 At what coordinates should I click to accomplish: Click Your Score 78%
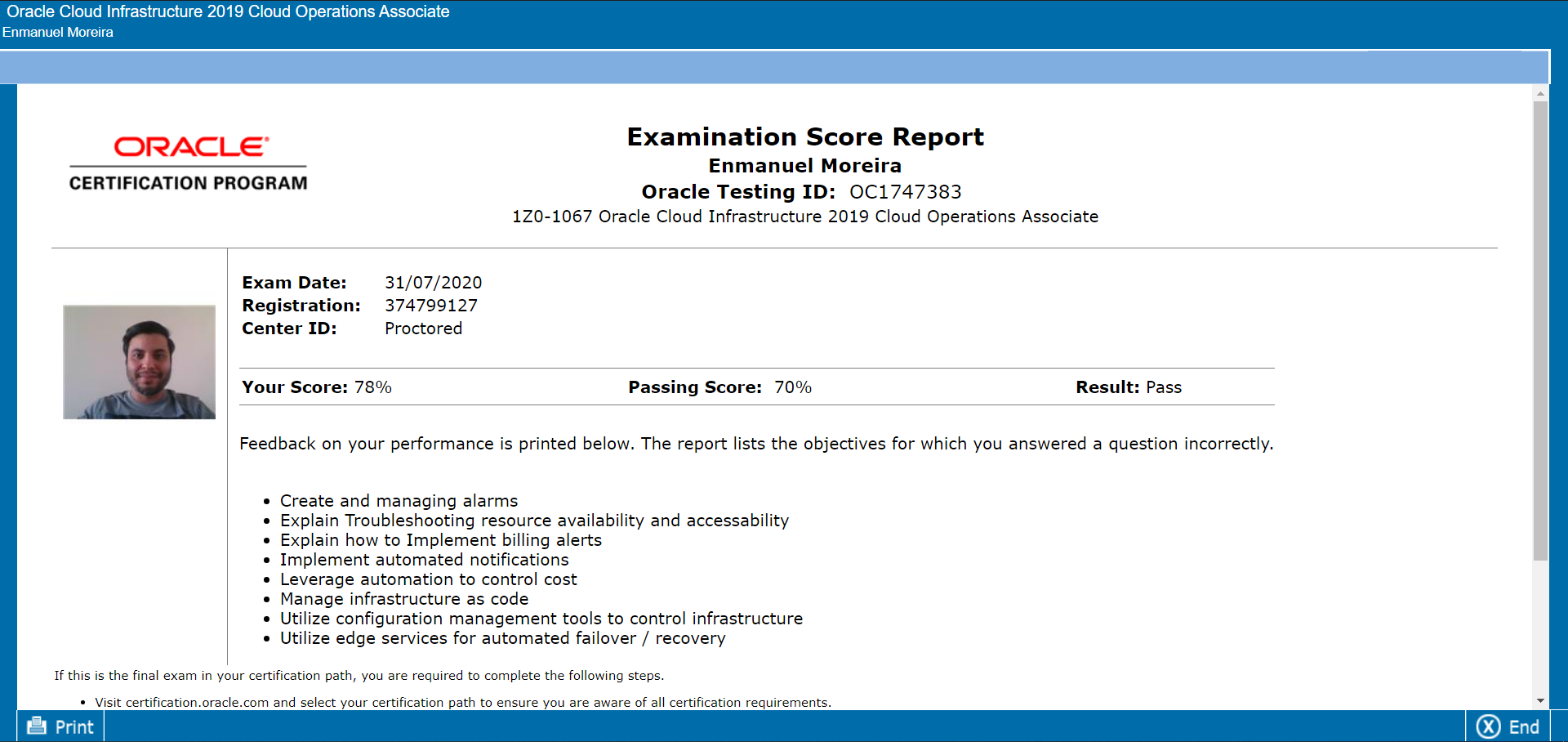[317, 387]
